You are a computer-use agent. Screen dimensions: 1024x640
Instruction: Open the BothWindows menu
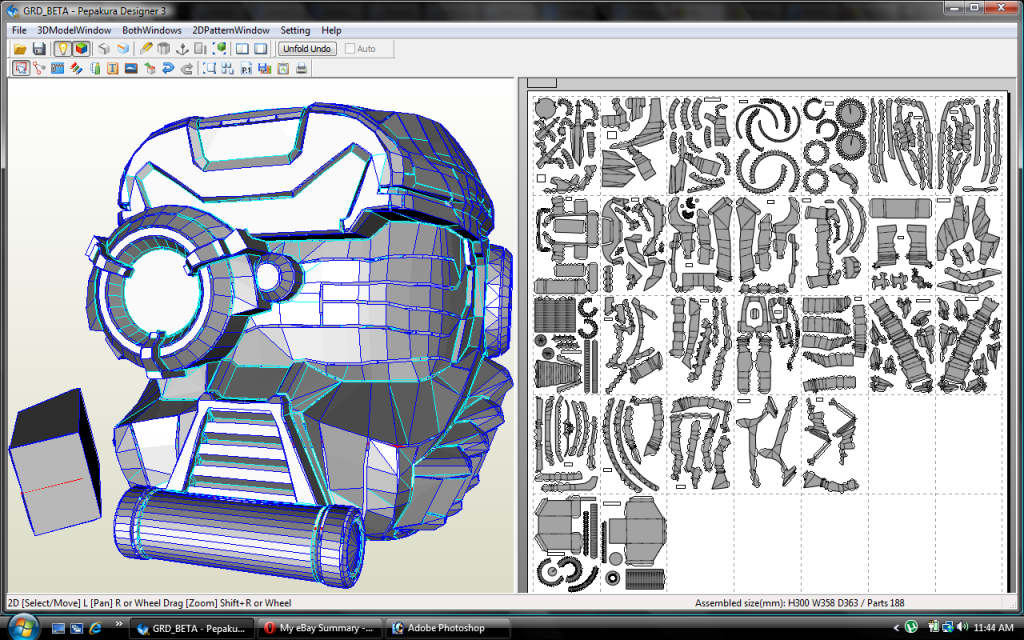[x=152, y=30]
